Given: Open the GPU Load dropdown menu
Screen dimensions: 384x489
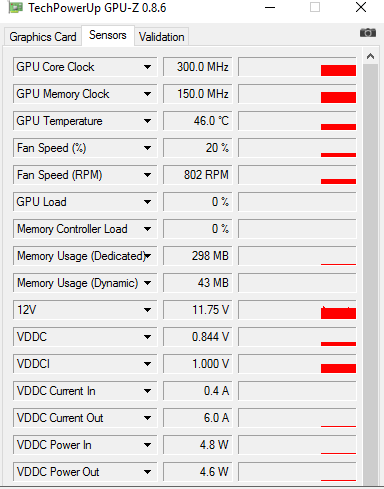Looking at the screenshot, I should 147,202.
